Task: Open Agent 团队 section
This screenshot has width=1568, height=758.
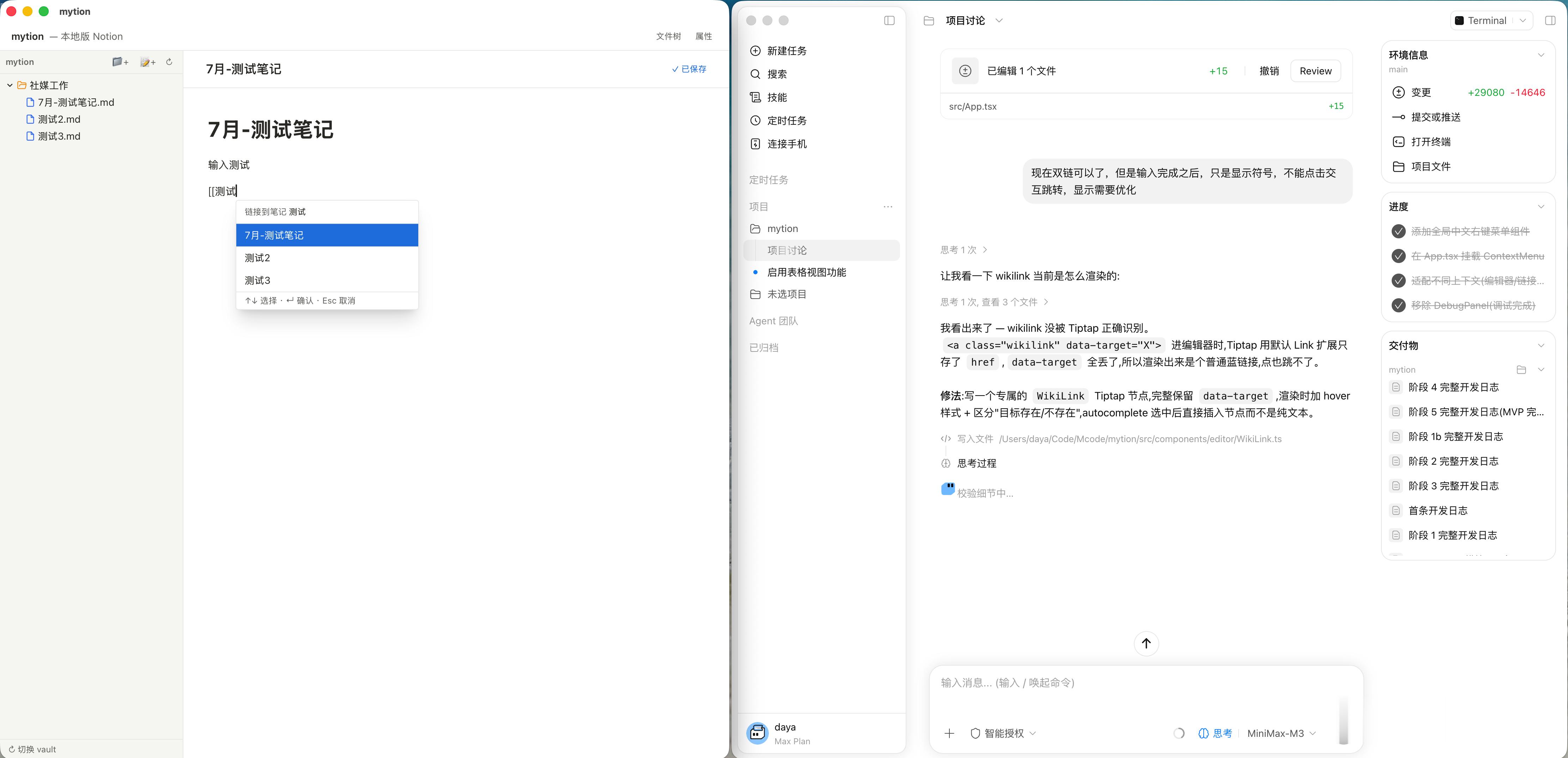Action: (773, 321)
